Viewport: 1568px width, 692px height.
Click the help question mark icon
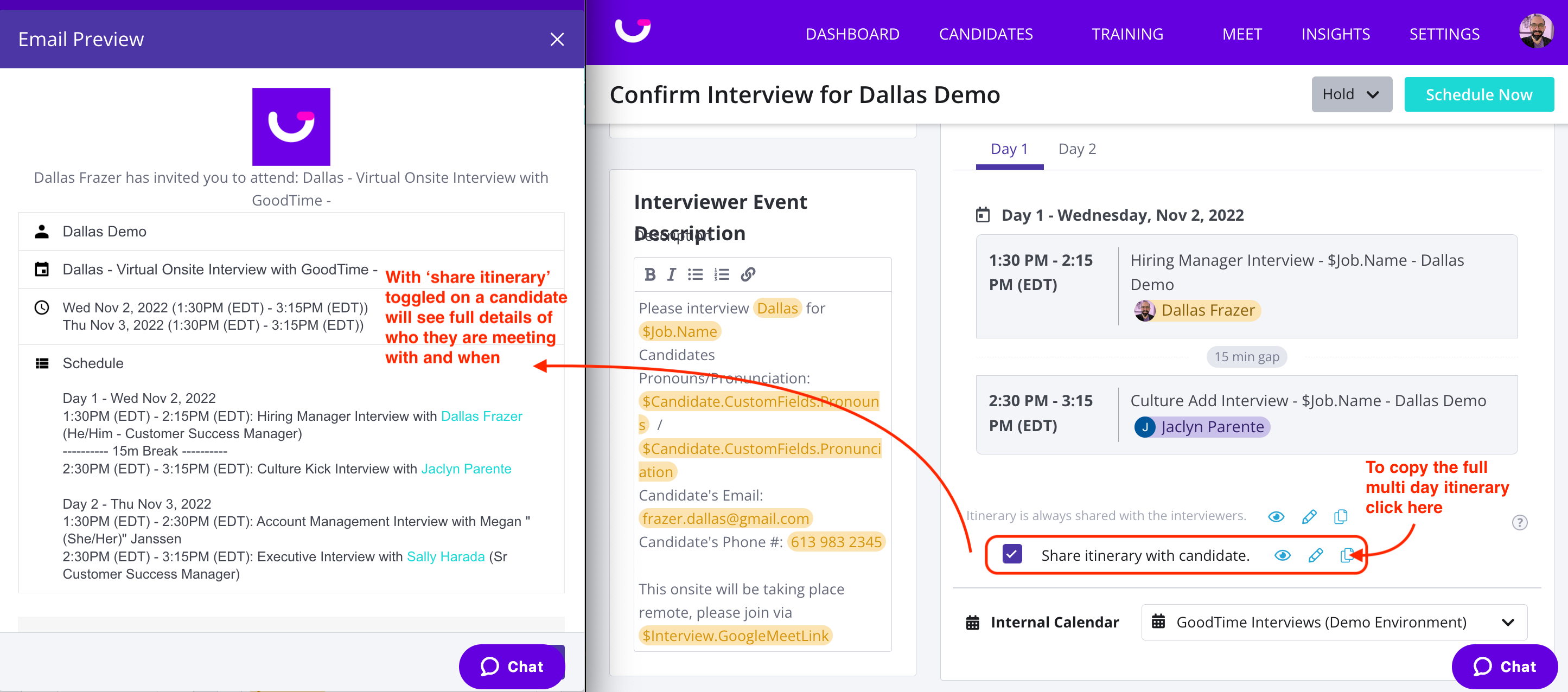pos(1519,522)
